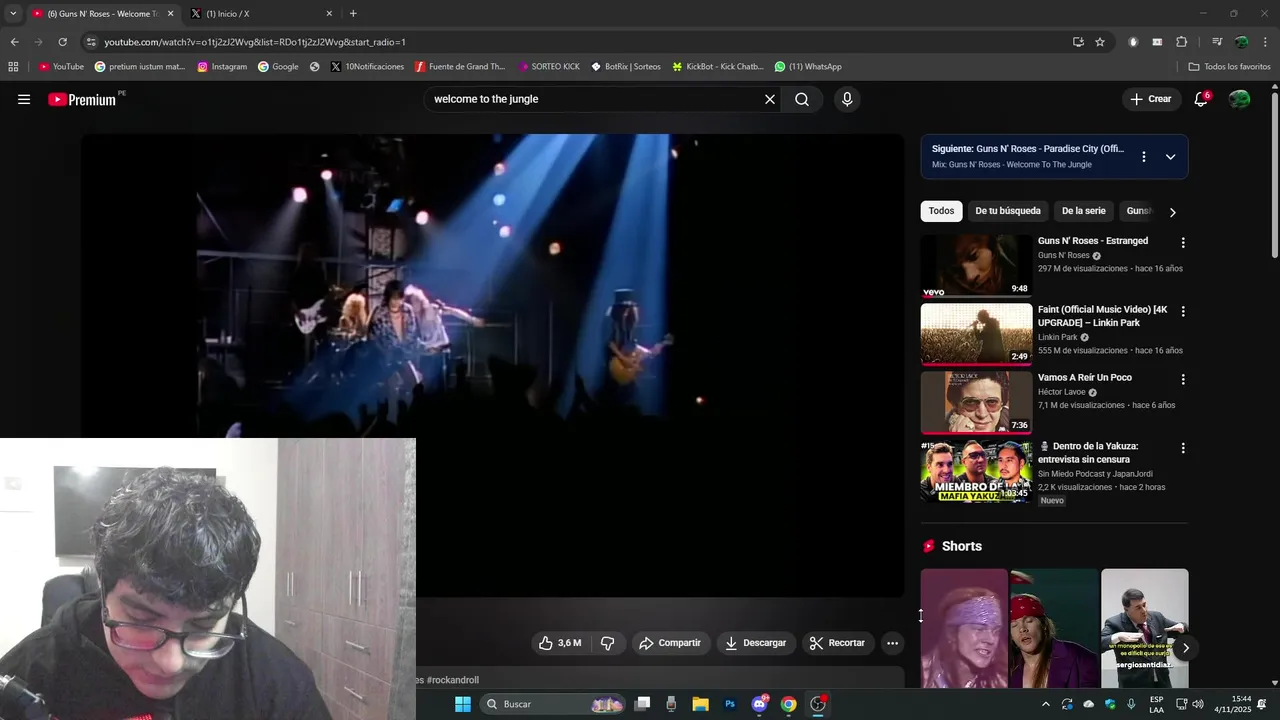Open SORTEO KICK bookmark
The height and width of the screenshot is (720, 1280).
point(549,67)
